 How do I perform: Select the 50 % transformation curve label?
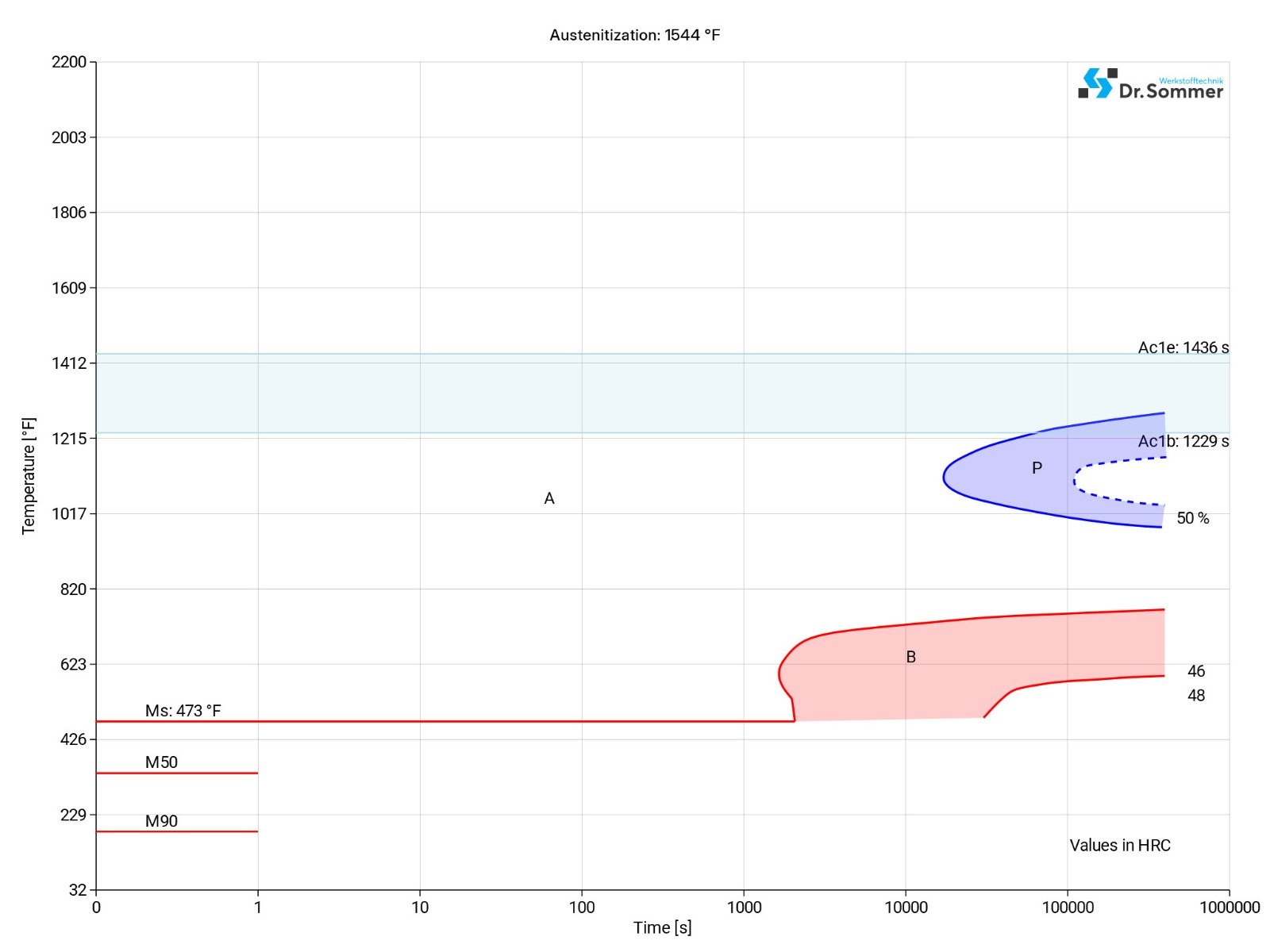tap(1192, 518)
